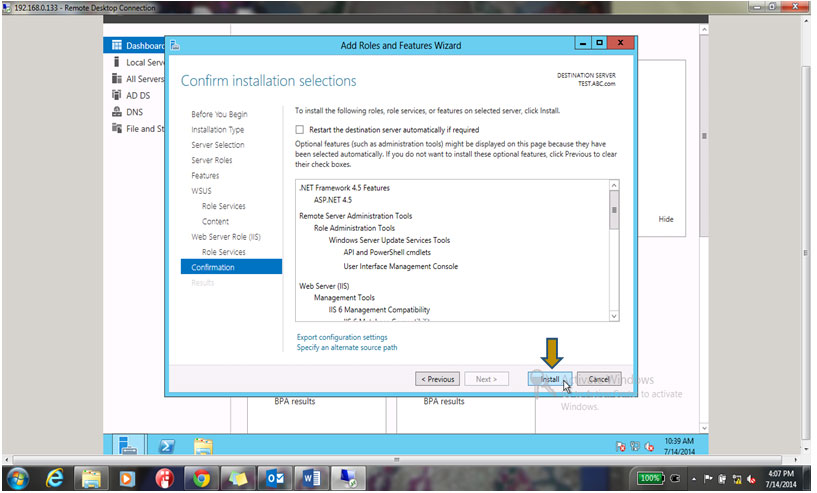This screenshot has height=493, width=817.
Task: Click the selections list scrollbar thumb
Action: [614, 209]
